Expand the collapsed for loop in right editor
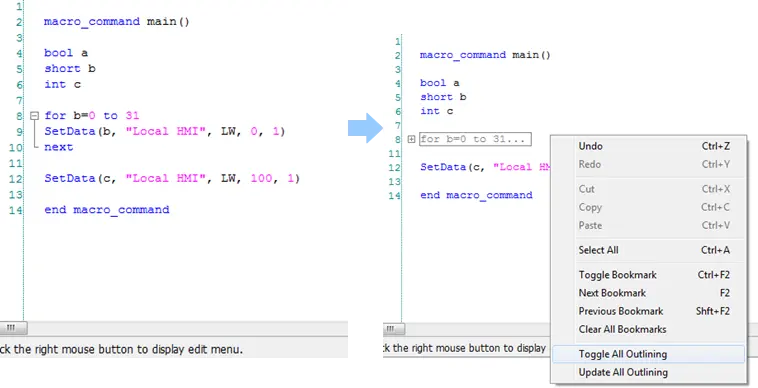Screen dimensions: 758x388 [x=411, y=139]
